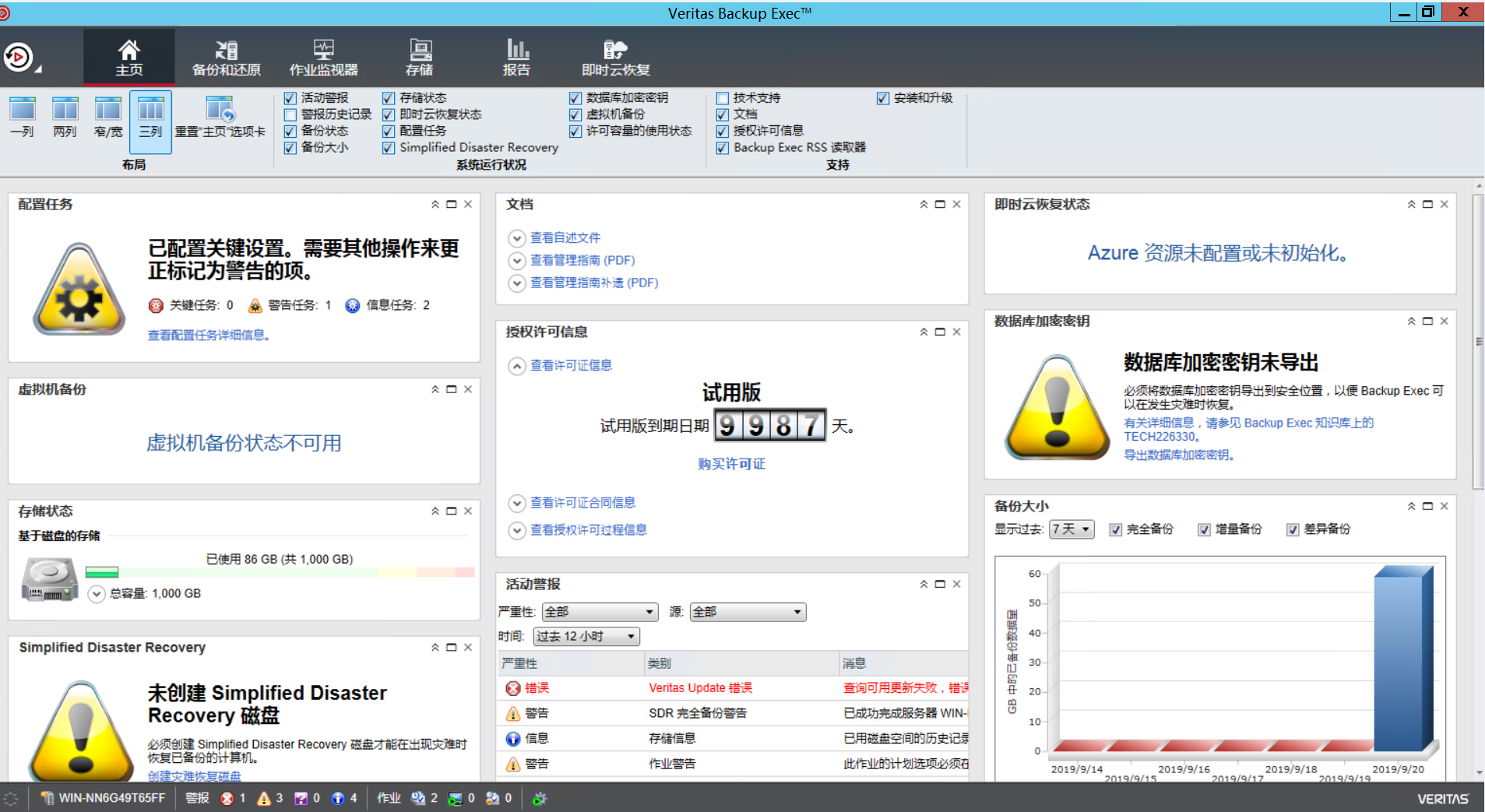Viewport: 1485px width, 812px height.
Task: Click the vertical scrollbar thumb of home page
Action: click(x=1479, y=341)
